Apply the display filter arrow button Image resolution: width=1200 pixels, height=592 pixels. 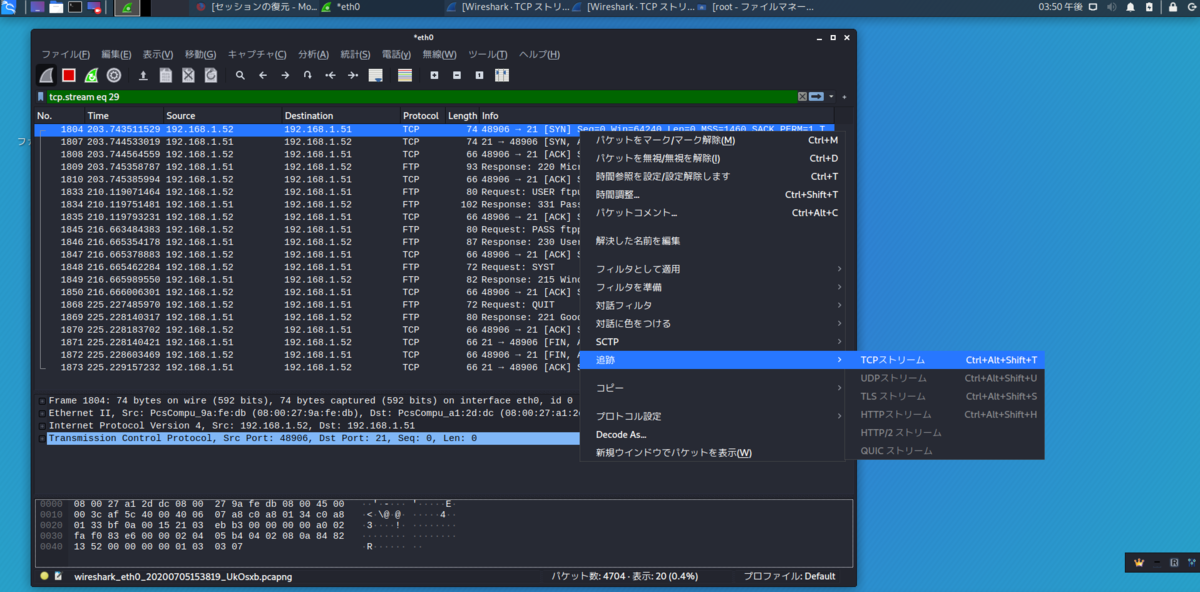coord(816,96)
